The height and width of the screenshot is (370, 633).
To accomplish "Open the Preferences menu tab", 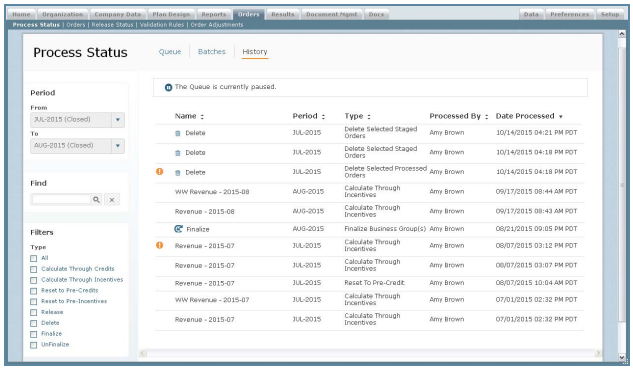I will click(570, 14).
